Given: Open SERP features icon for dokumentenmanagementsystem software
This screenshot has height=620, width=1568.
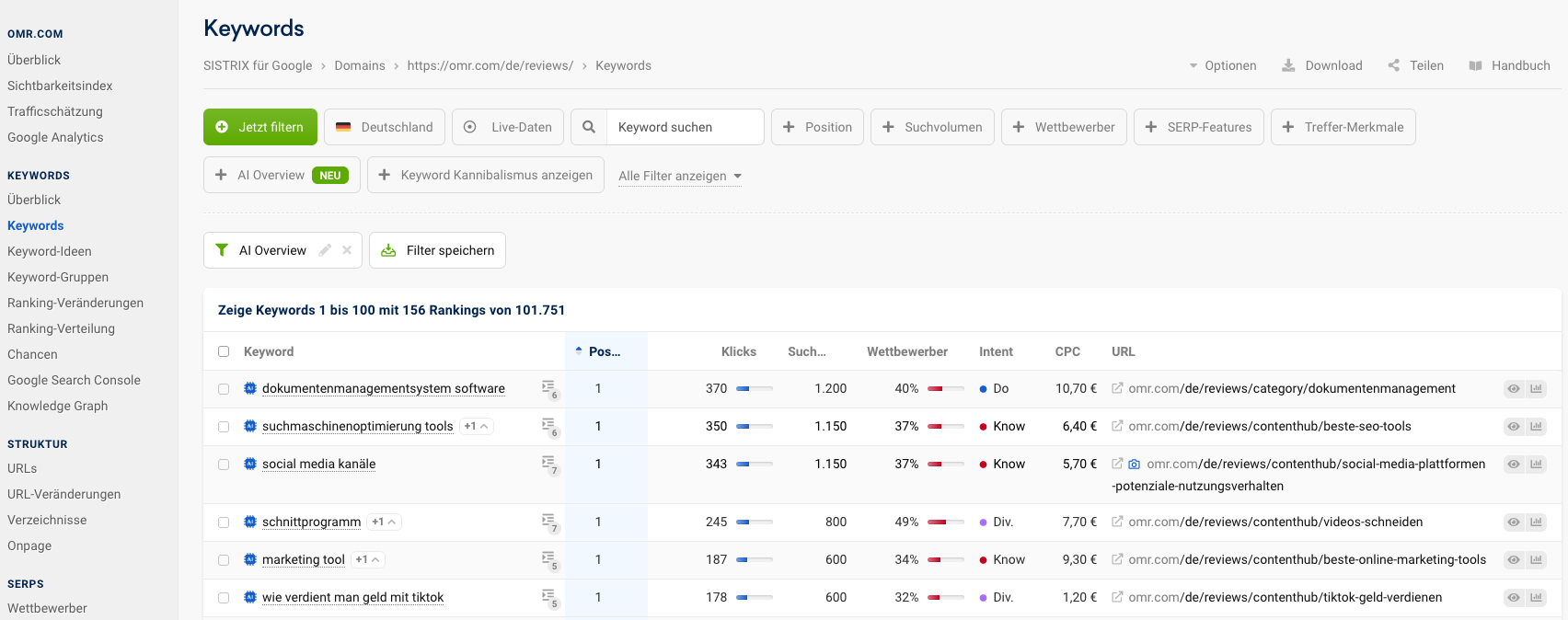Looking at the screenshot, I should click(x=549, y=389).
